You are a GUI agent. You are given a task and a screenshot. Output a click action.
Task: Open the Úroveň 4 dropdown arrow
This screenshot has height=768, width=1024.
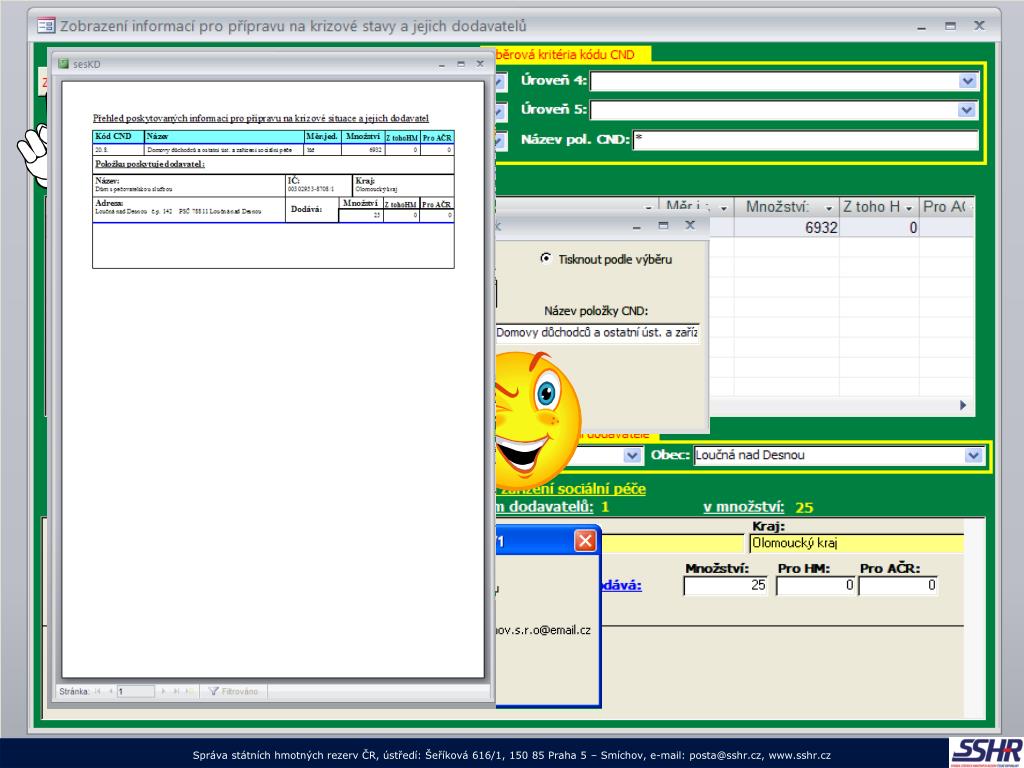pos(967,81)
